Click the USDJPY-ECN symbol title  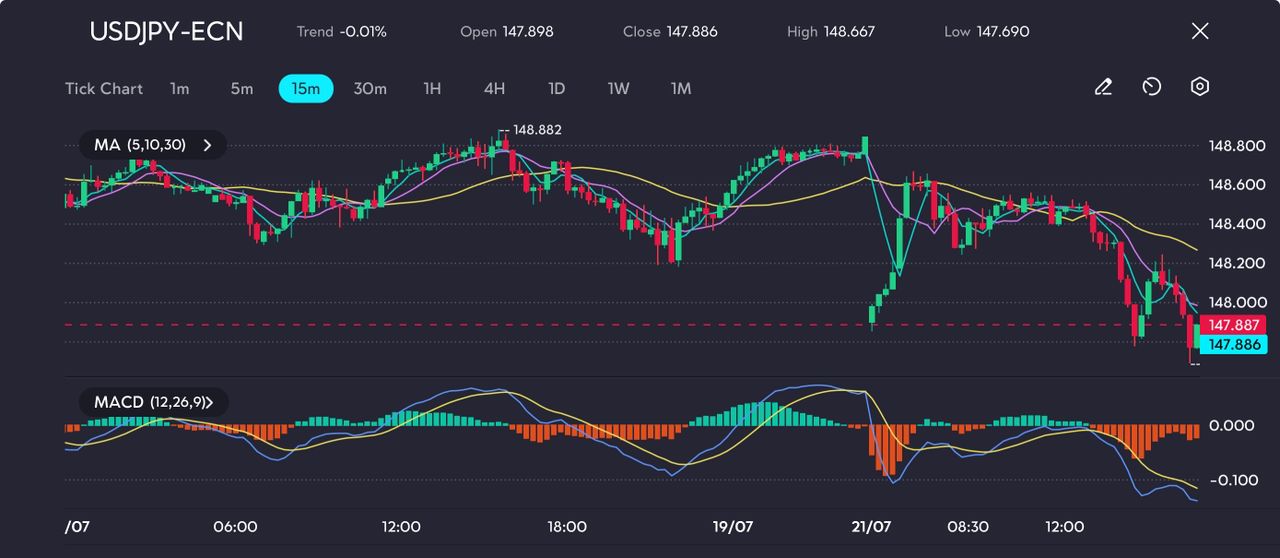[166, 31]
